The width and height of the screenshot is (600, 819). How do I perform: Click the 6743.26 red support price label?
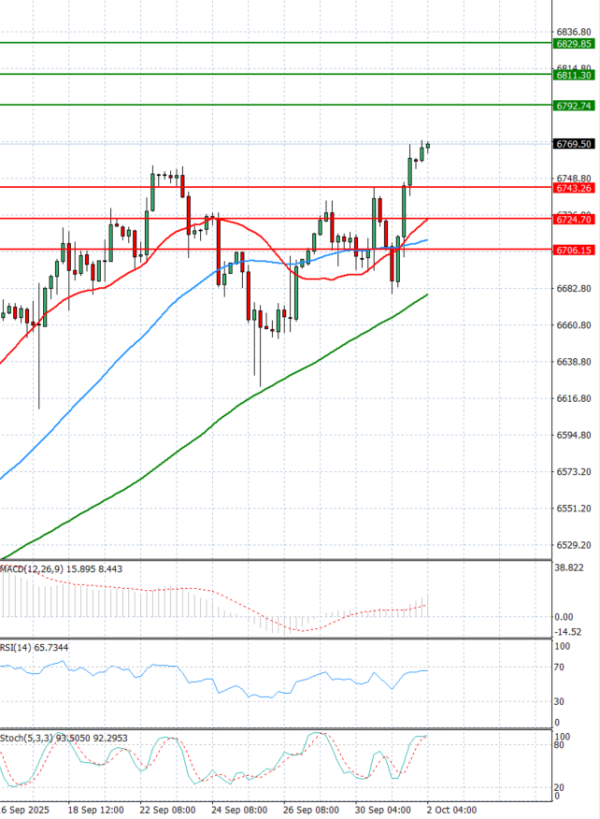574,188
